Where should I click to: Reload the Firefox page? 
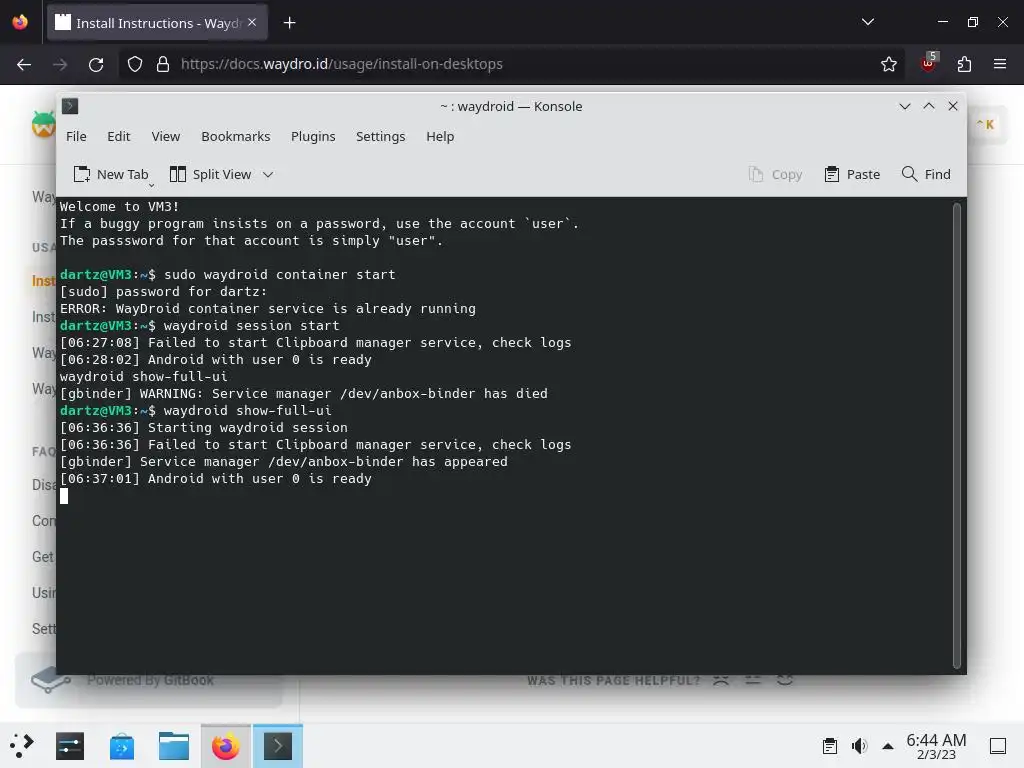(96, 64)
